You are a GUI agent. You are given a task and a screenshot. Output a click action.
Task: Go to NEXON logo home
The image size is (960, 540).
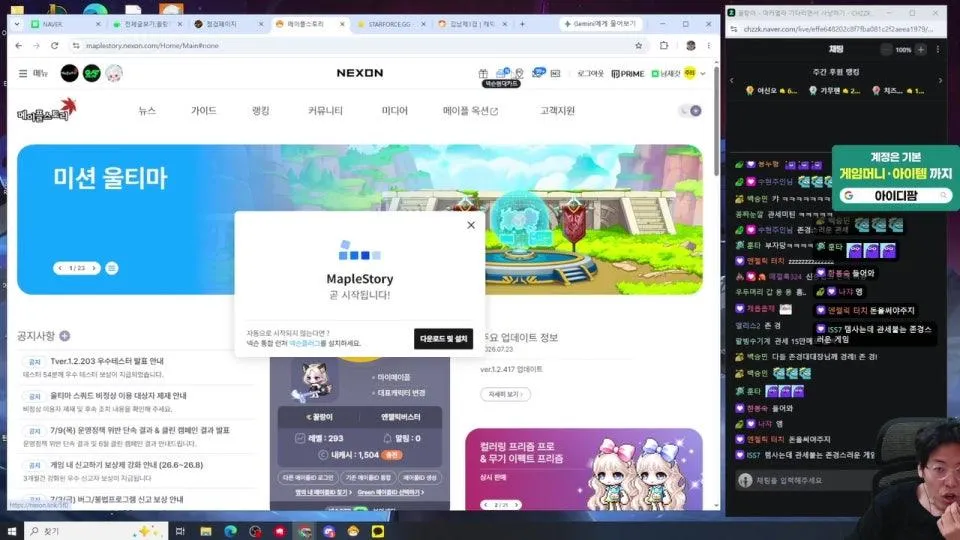click(360, 73)
